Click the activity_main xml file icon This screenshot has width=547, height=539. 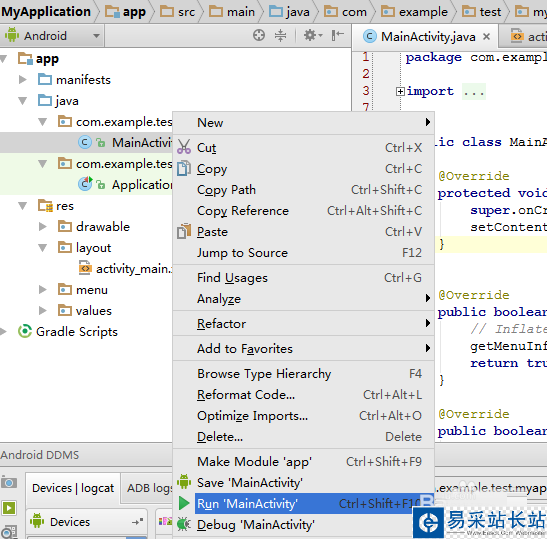pos(85,268)
